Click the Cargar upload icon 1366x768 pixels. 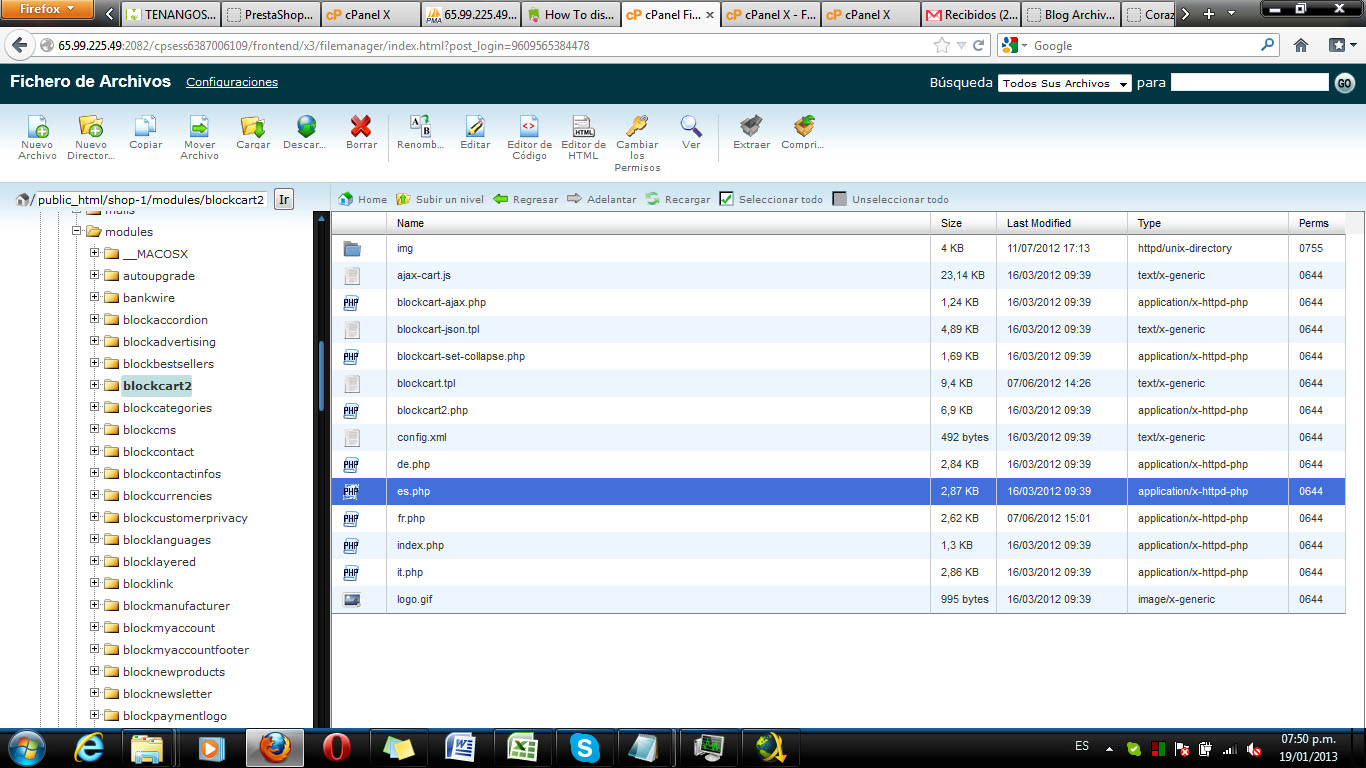tap(253, 127)
